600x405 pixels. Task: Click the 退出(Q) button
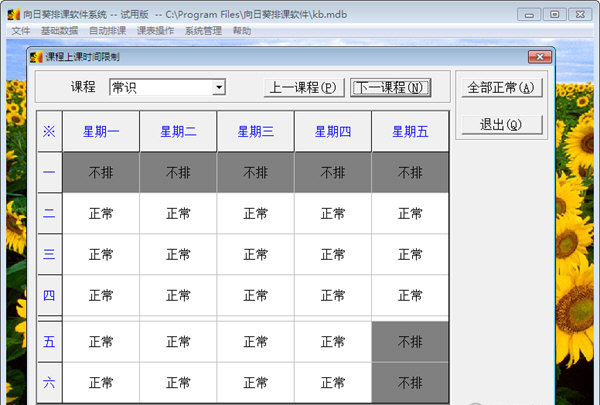tap(501, 125)
